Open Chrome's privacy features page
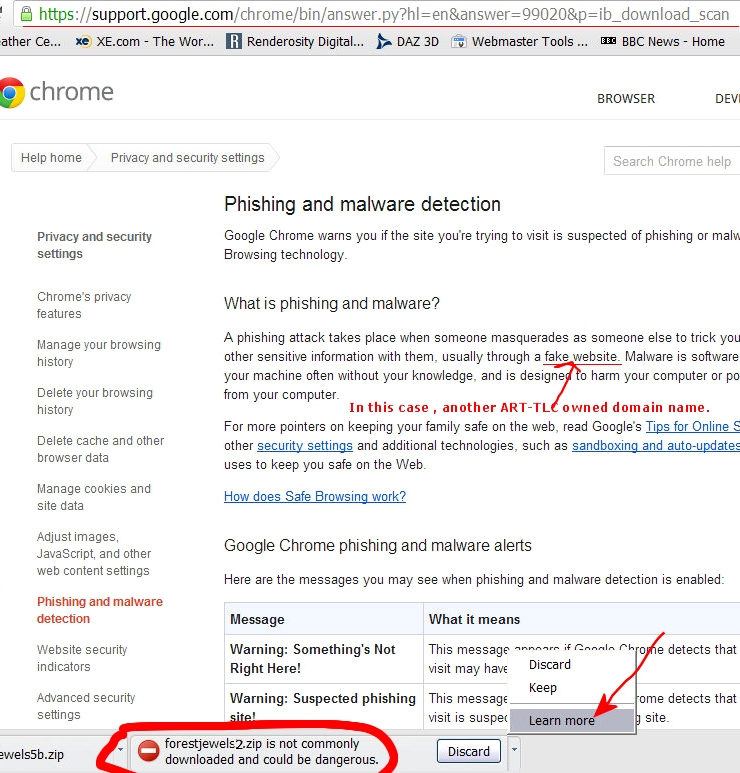The width and height of the screenshot is (740, 773). pos(84,305)
